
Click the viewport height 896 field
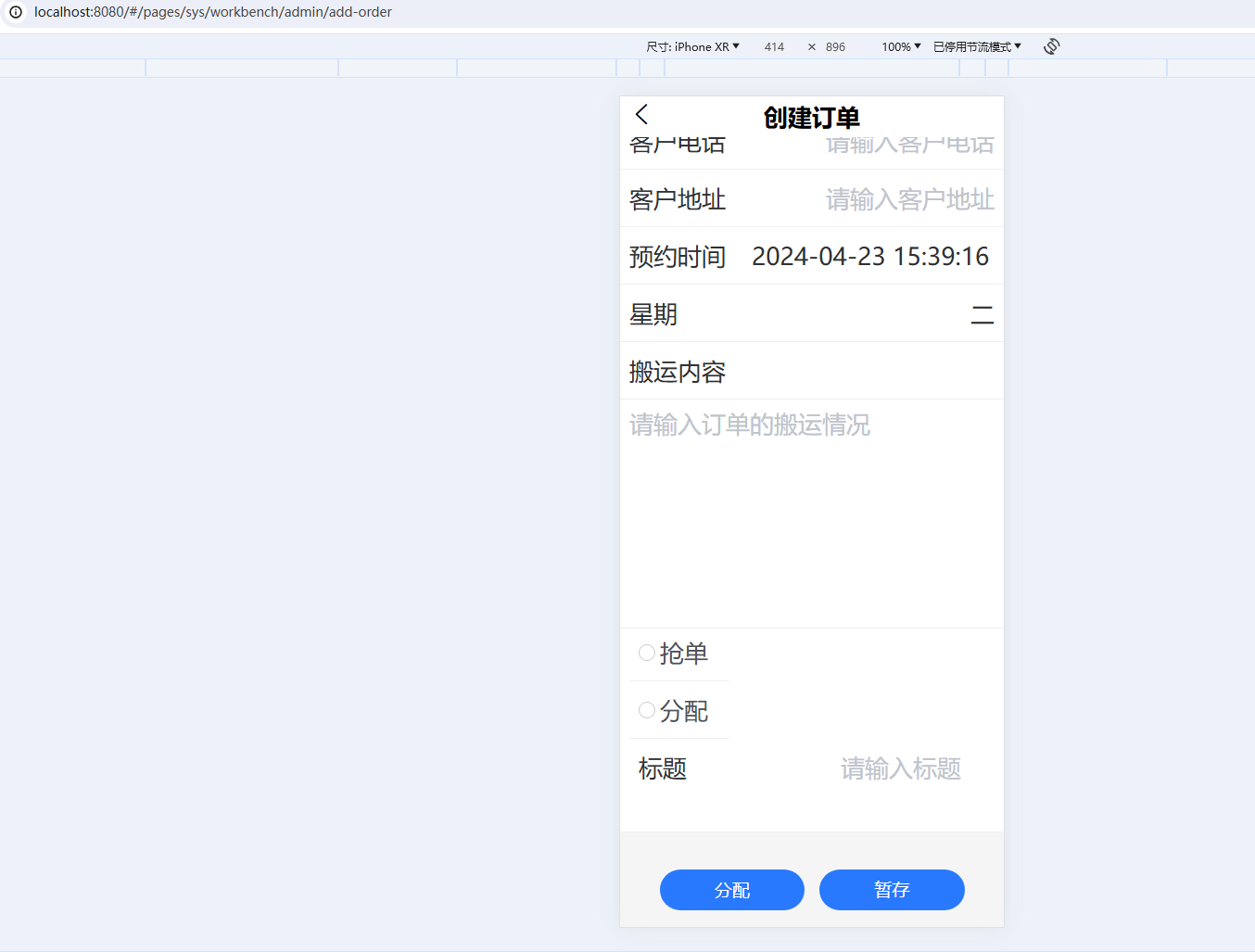coord(836,46)
